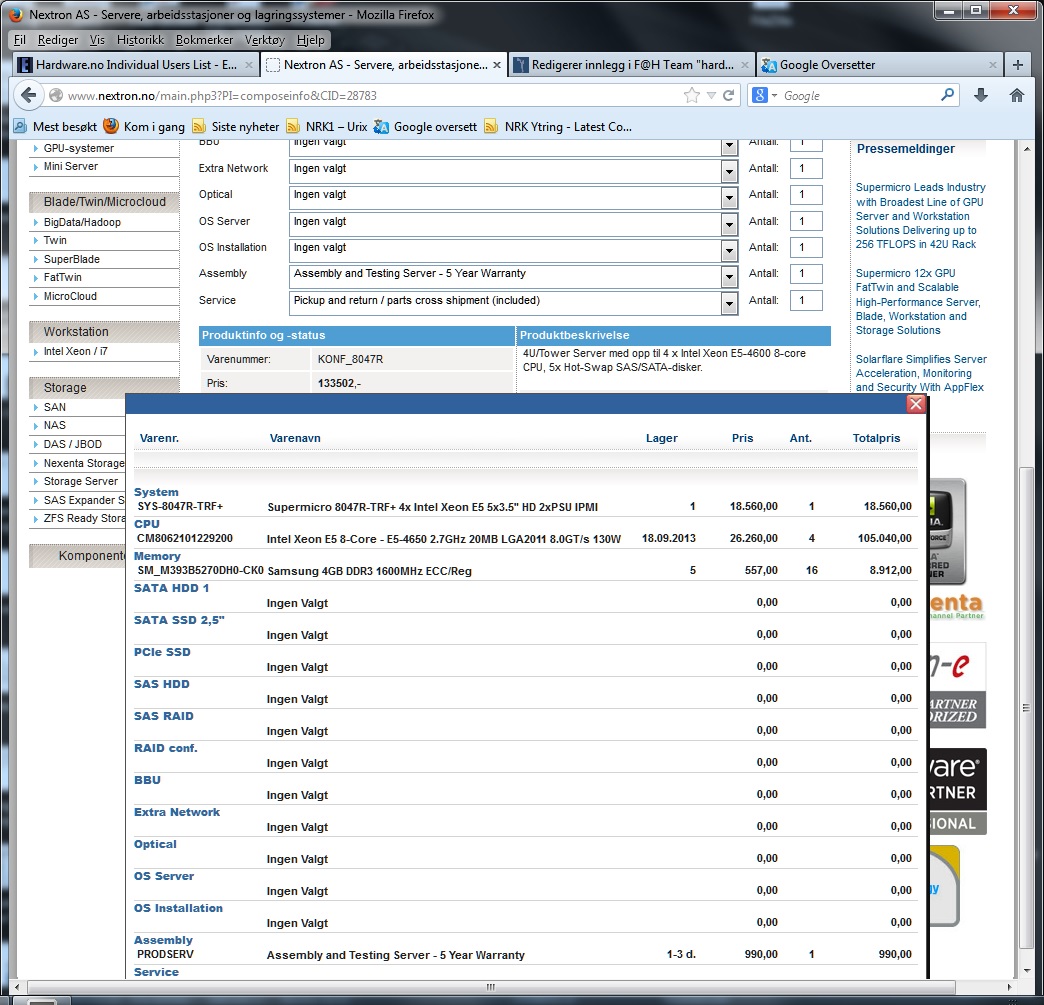Expand the OS Installation dropdown
The width and height of the screenshot is (1044, 1005).
click(729, 250)
